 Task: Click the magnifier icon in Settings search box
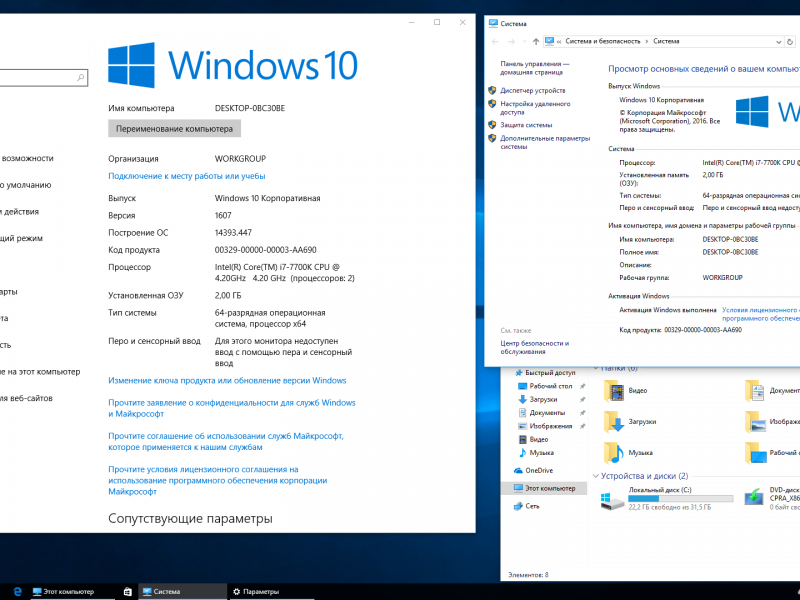(81, 78)
